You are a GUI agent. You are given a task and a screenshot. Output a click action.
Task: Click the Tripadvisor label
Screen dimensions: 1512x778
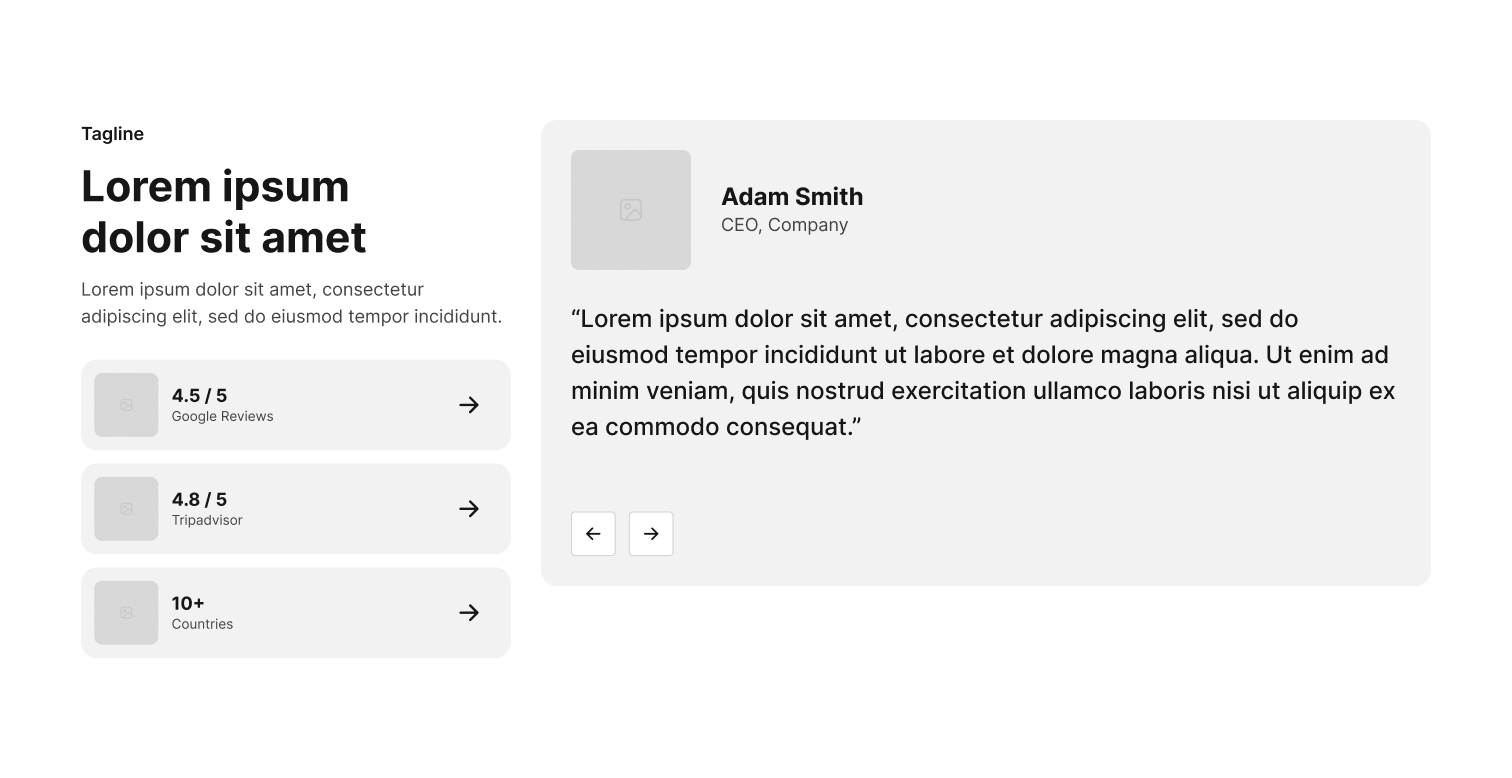coord(207,521)
